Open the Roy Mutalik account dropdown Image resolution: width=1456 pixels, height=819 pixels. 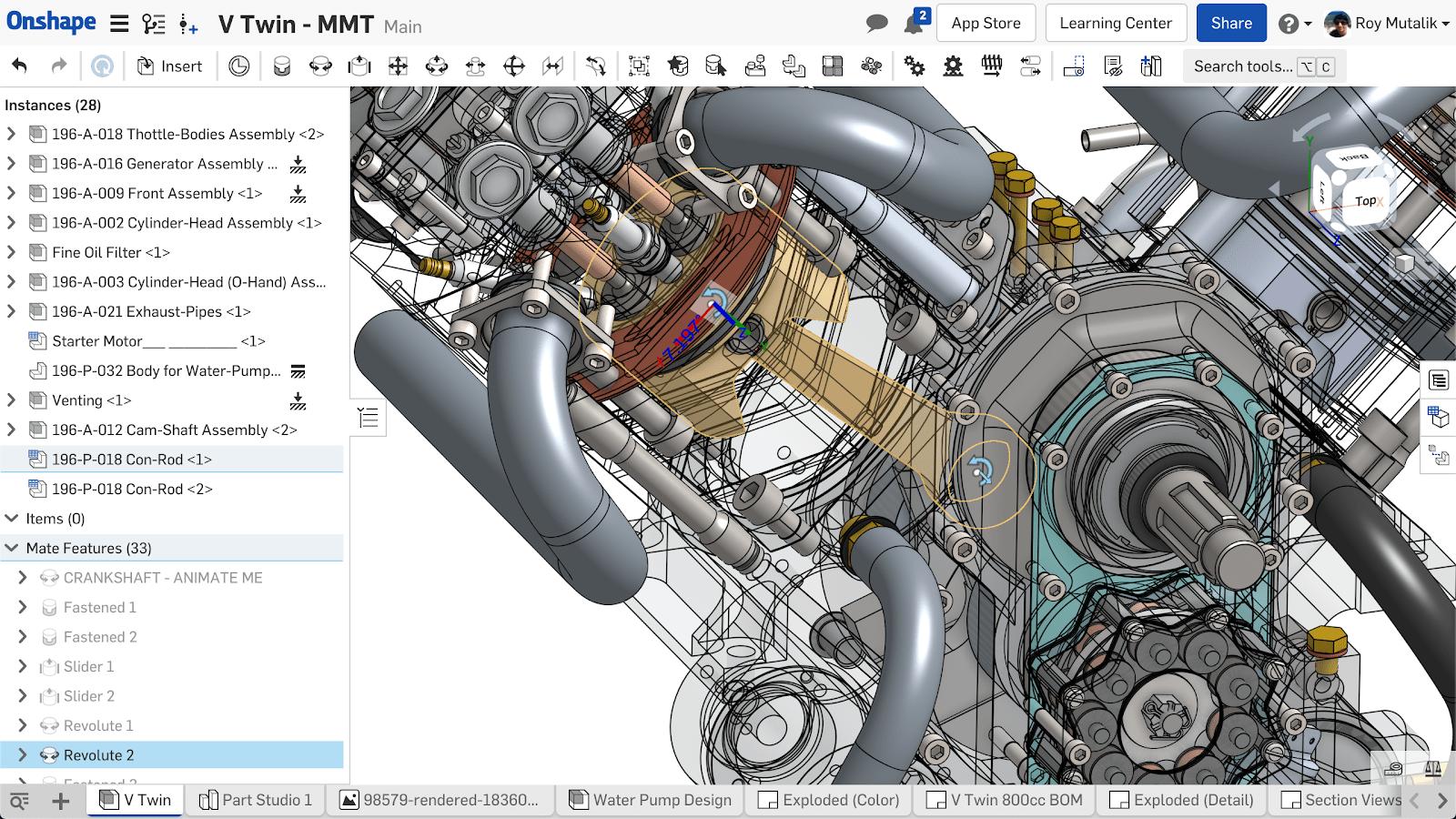(1387, 24)
